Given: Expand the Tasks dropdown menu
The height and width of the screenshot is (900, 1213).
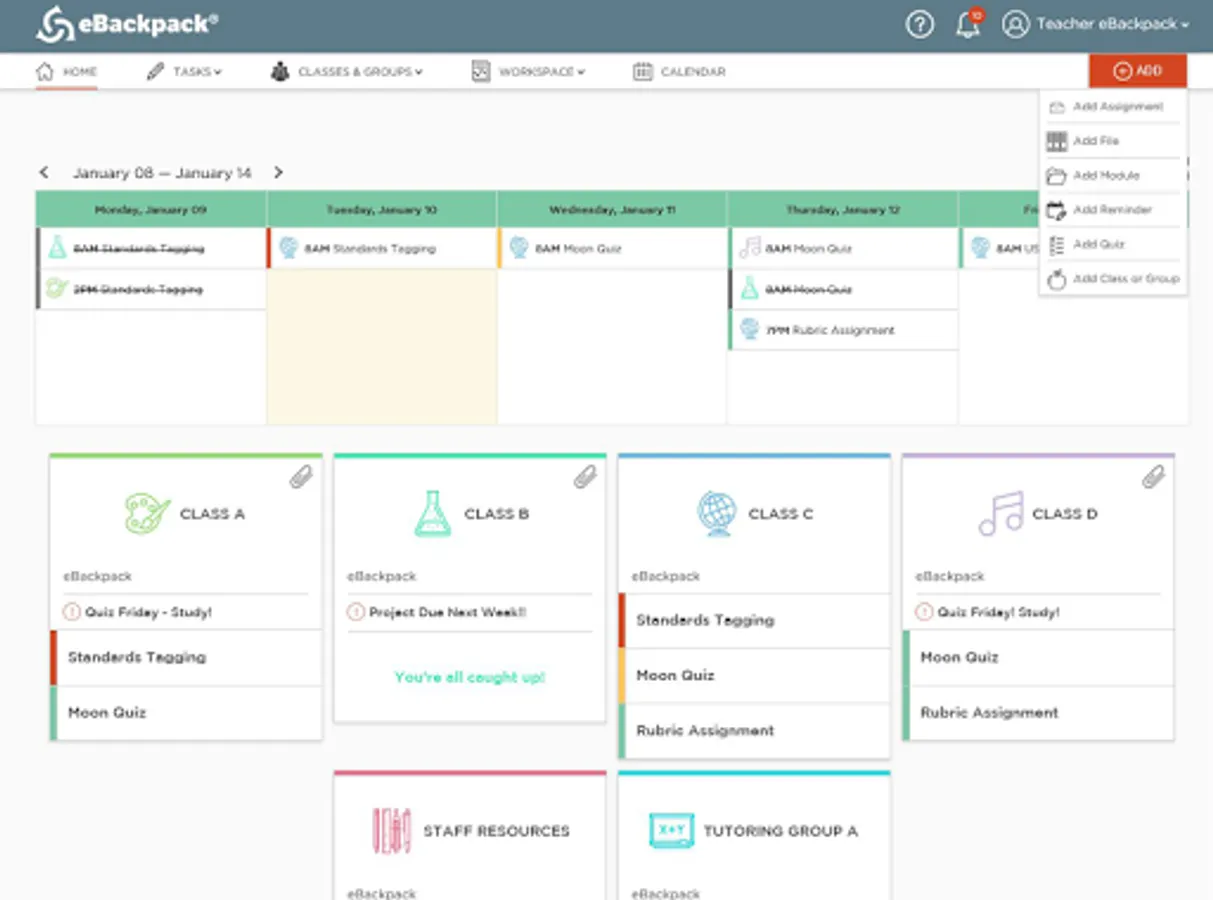Looking at the screenshot, I should click(217, 72).
